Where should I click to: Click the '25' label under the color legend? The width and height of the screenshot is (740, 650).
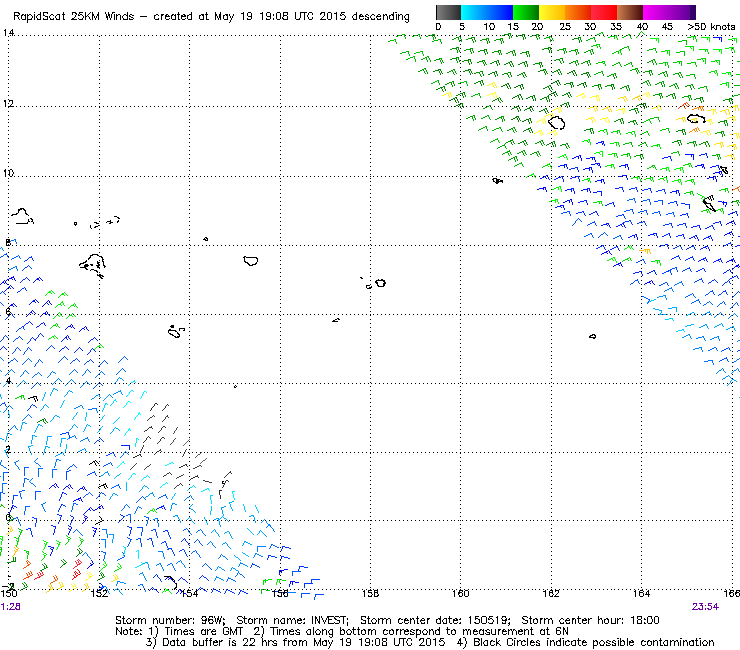(x=565, y=27)
